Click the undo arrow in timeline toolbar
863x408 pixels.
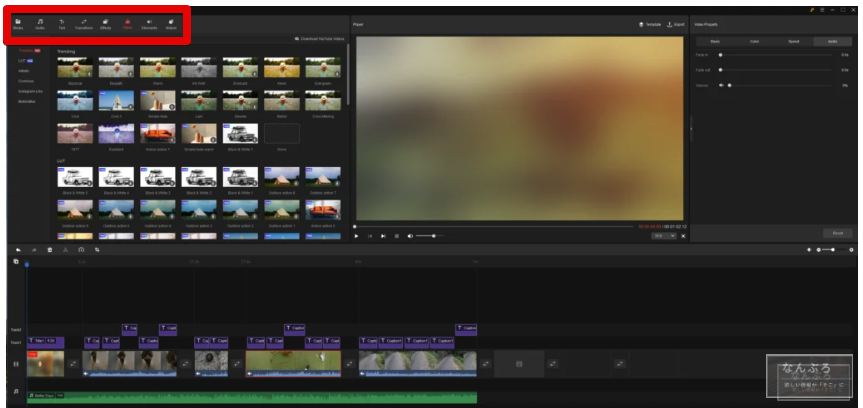[18, 249]
